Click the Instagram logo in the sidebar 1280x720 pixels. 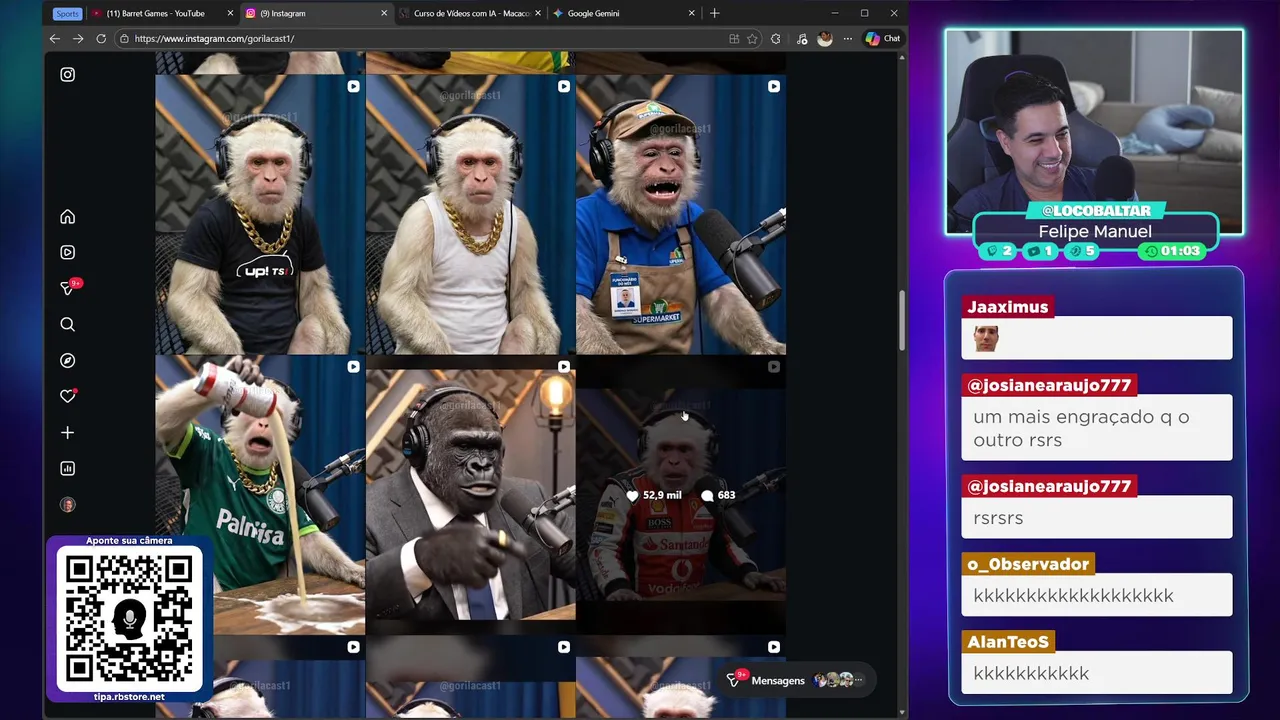67,74
